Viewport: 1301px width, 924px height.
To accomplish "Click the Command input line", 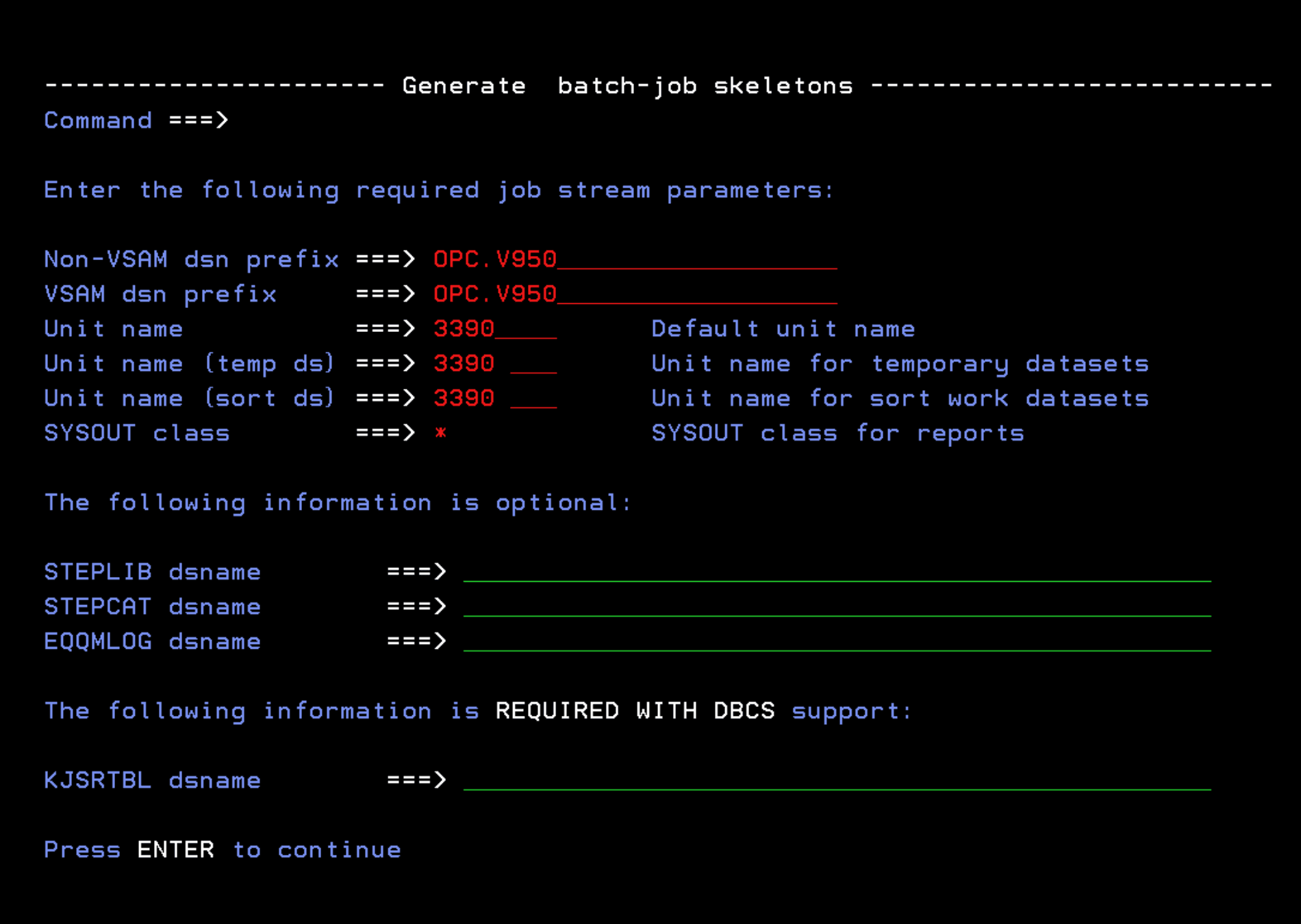I will [x=685, y=120].
